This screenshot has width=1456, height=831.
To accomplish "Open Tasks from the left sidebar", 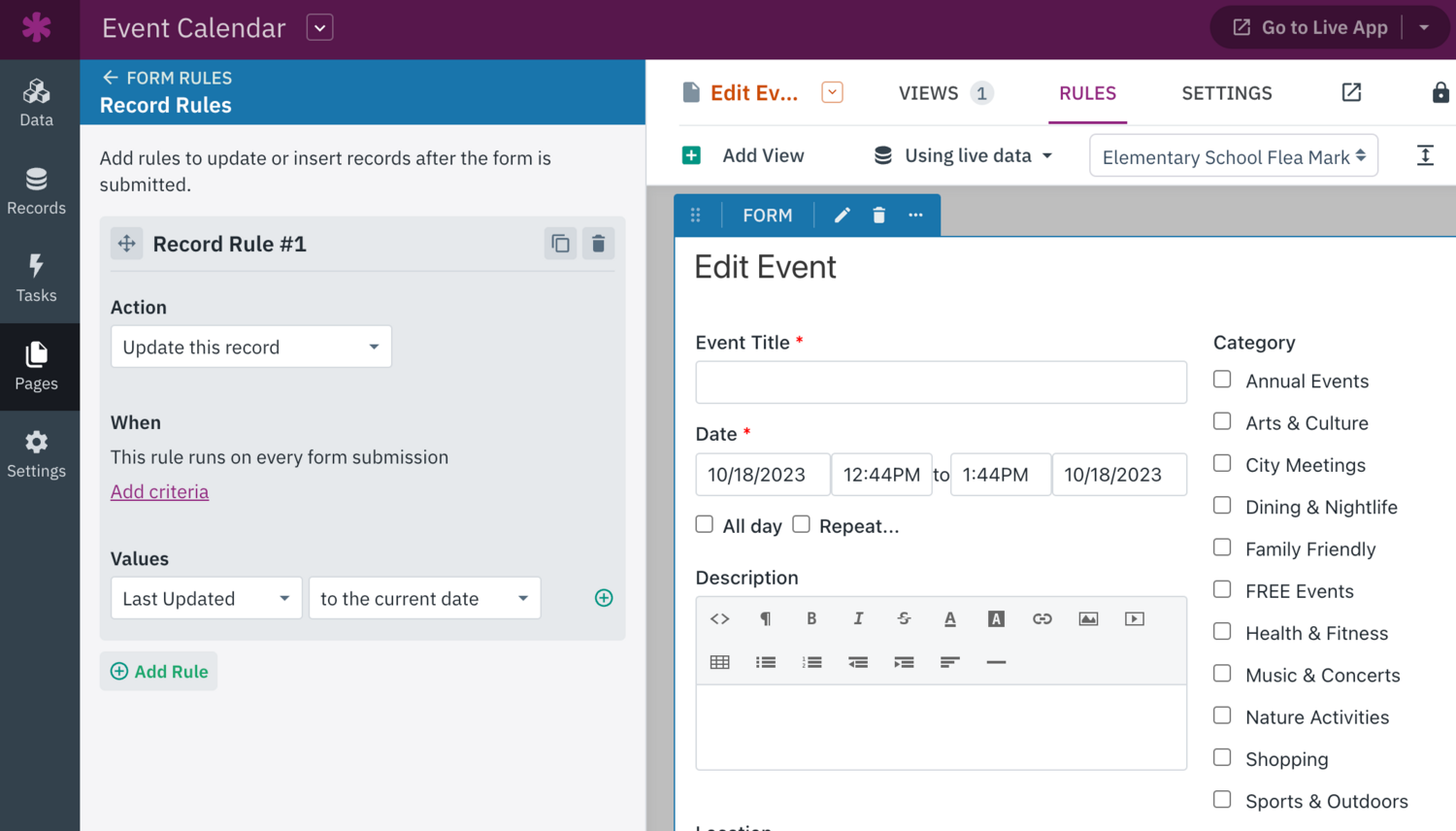I will tap(37, 279).
